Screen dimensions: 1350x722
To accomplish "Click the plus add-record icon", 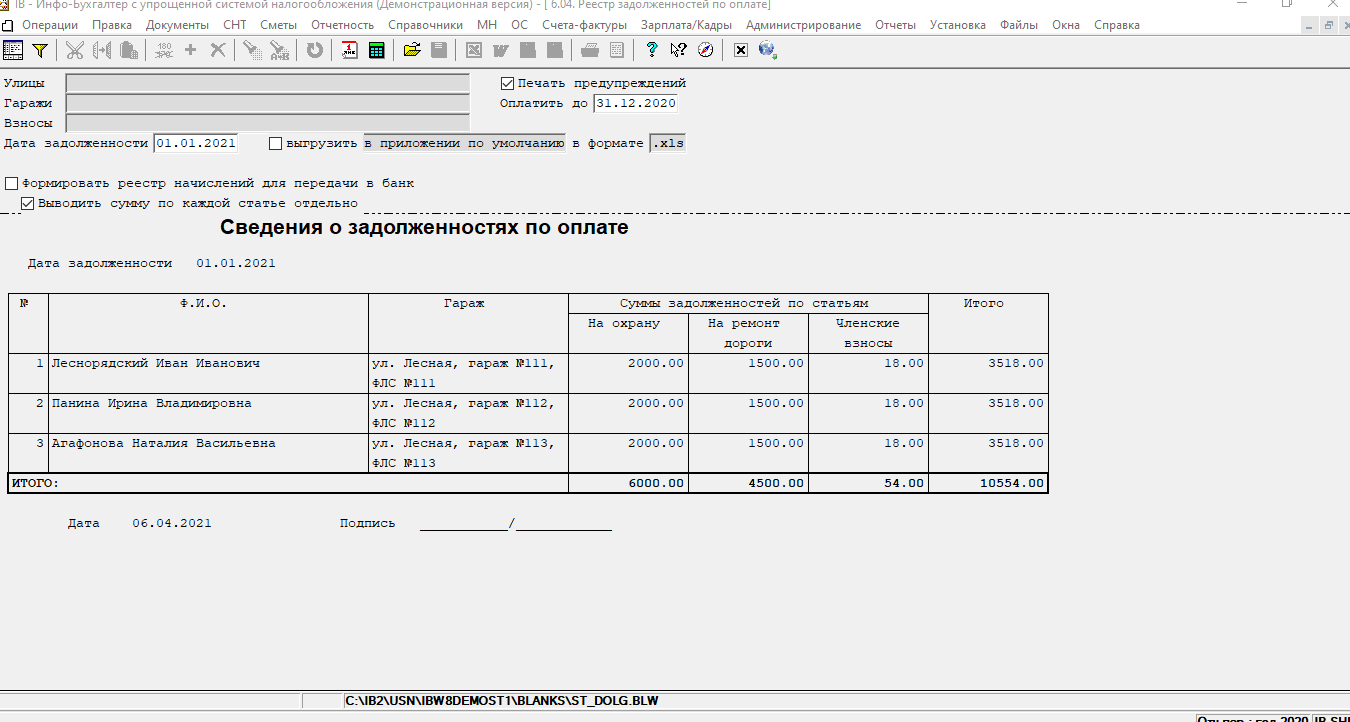I will tap(191, 49).
